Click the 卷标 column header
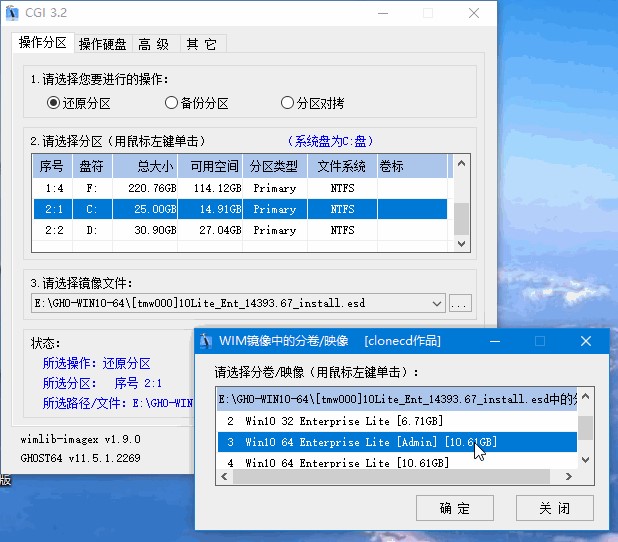Image resolution: width=618 pixels, height=542 pixels. [412, 166]
